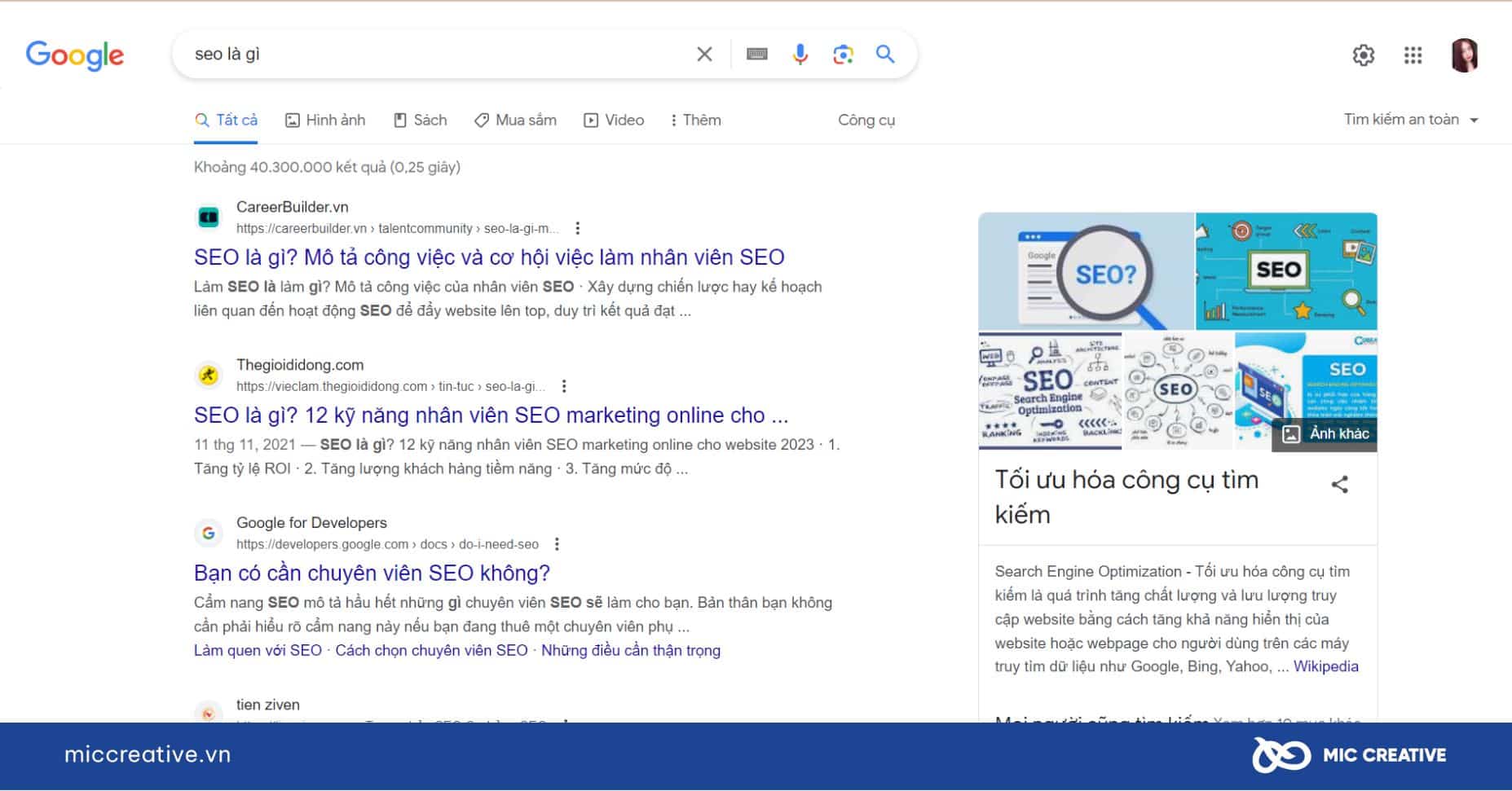
Task: Open options menu for Google Developers result
Action: [557, 544]
